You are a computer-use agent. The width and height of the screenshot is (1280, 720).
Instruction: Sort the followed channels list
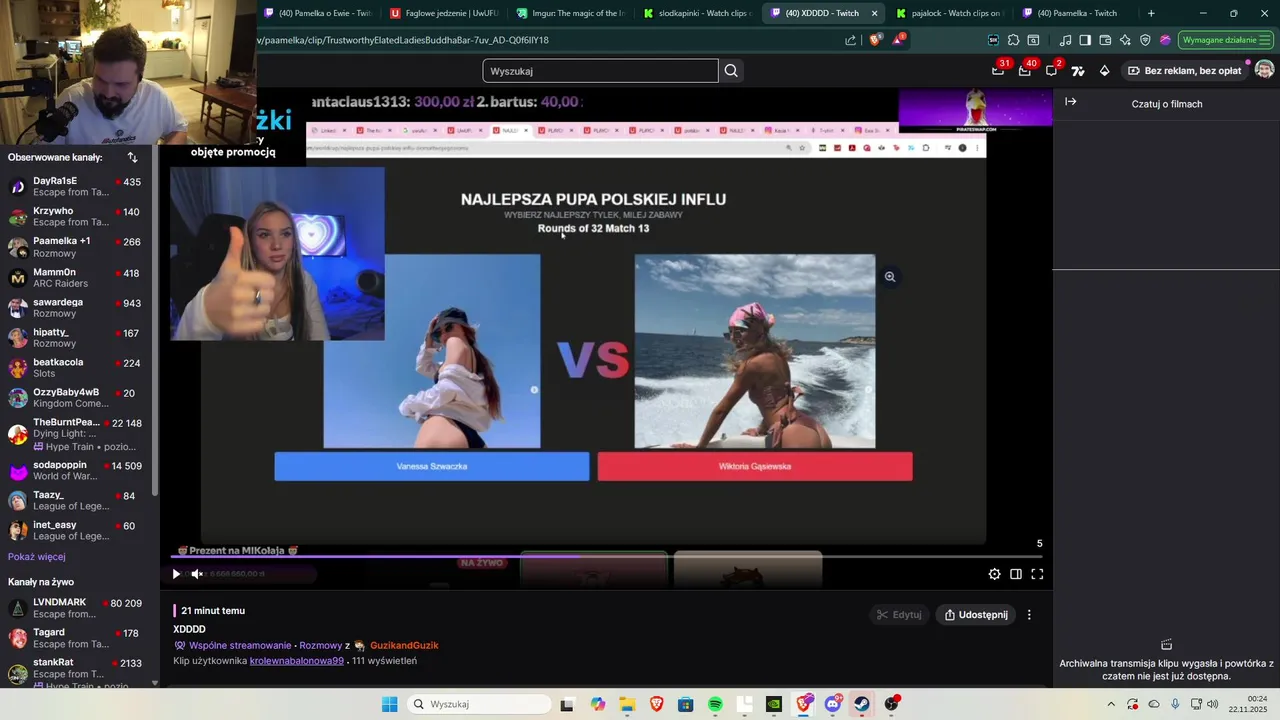[132, 157]
